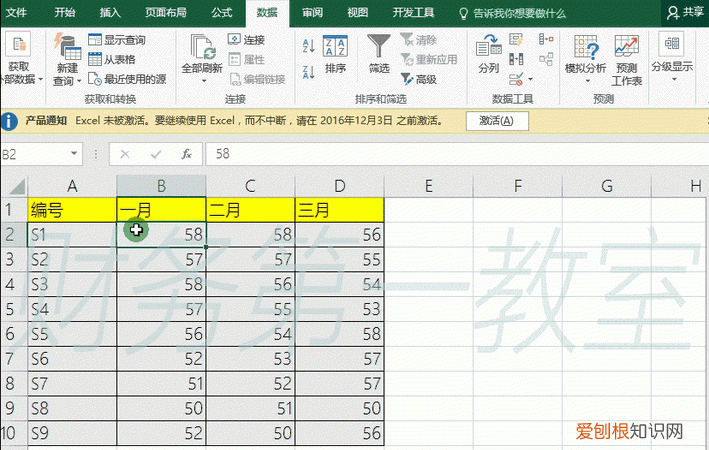Select From Table (从表格)
Screen dimensions: 709x450
[112, 59]
